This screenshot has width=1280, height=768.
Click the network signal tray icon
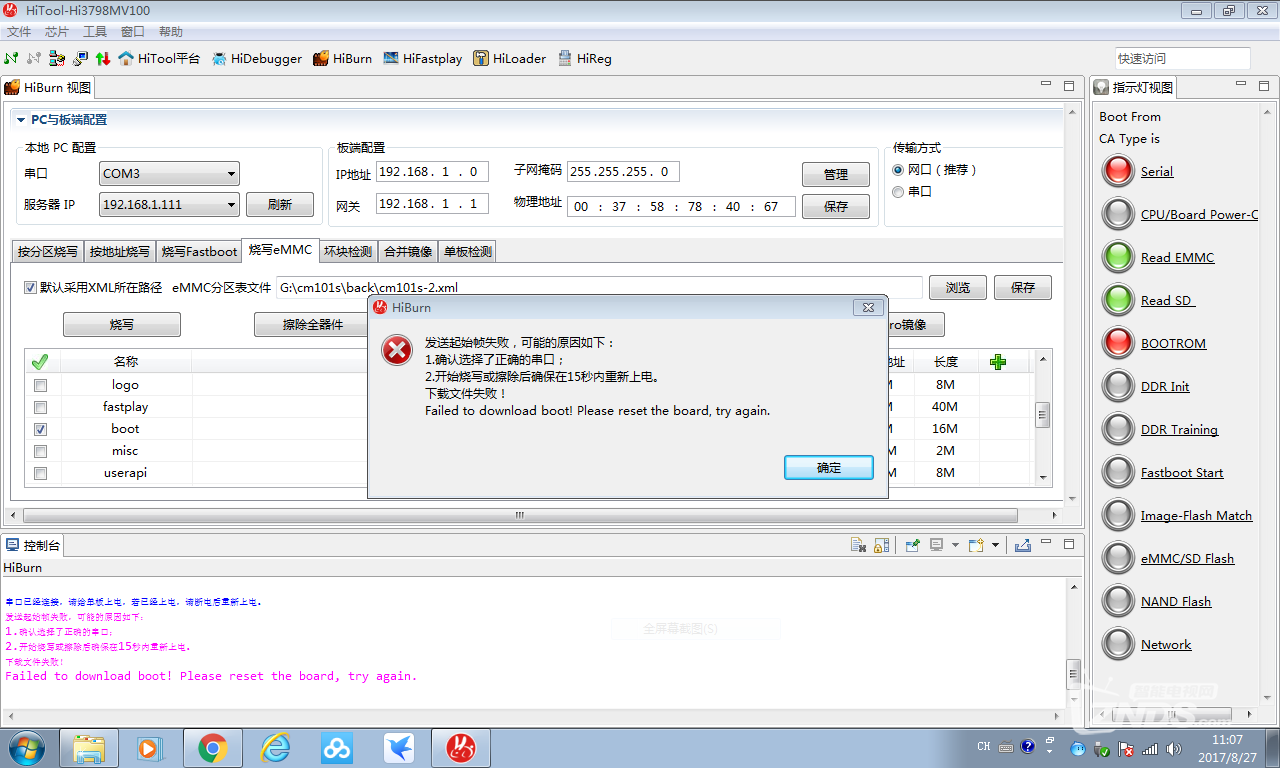click(x=1150, y=748)
